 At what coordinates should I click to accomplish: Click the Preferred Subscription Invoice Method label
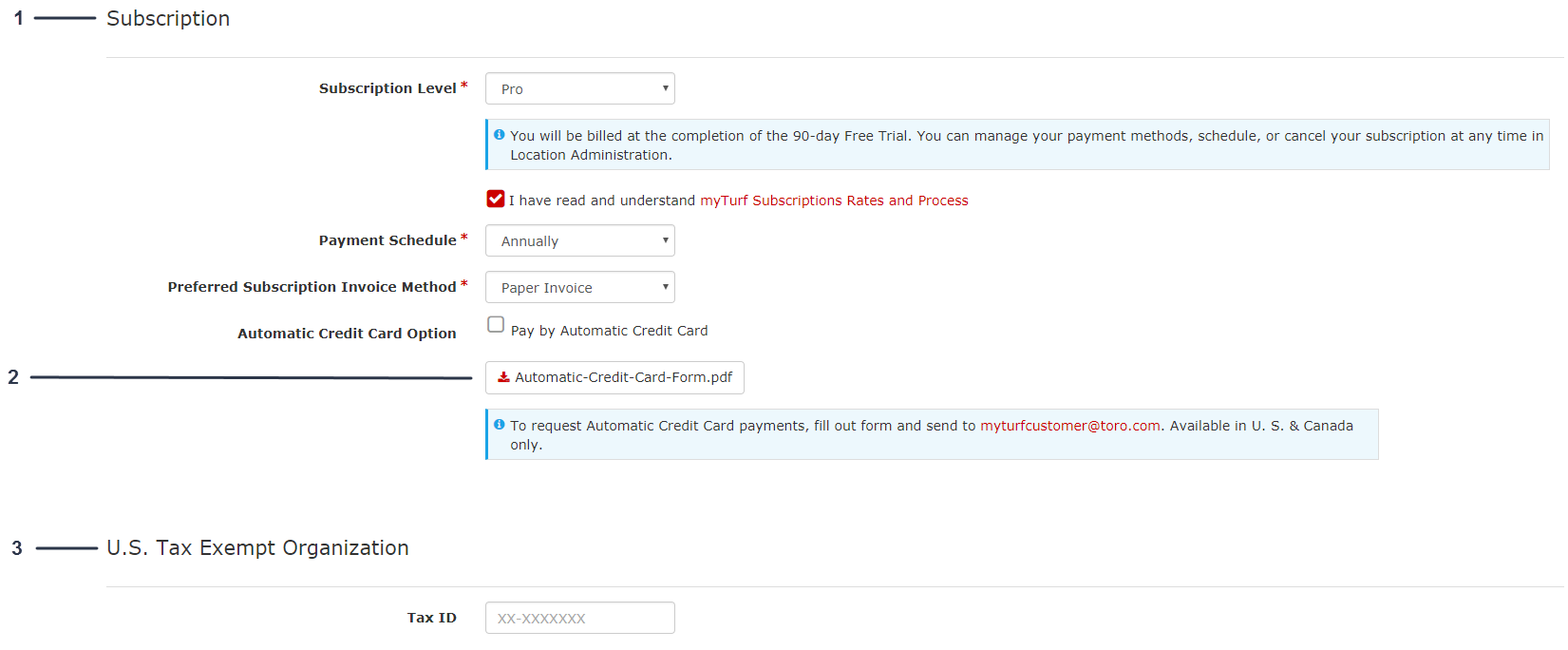(x=312, y=287)
